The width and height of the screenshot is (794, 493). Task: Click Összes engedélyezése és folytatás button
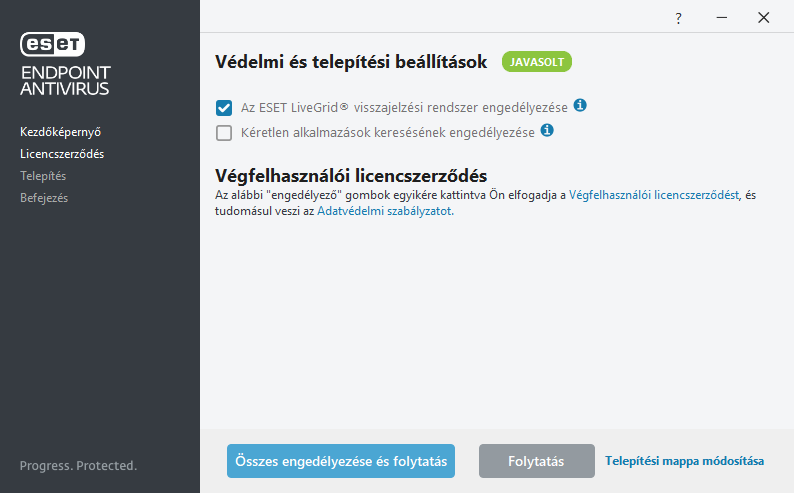click(x=341, y=461)
